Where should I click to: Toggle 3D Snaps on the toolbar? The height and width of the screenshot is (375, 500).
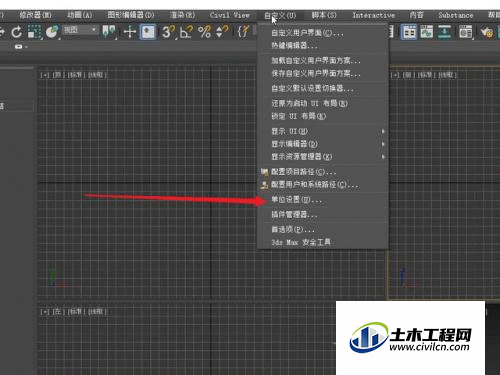click(169, 32)
